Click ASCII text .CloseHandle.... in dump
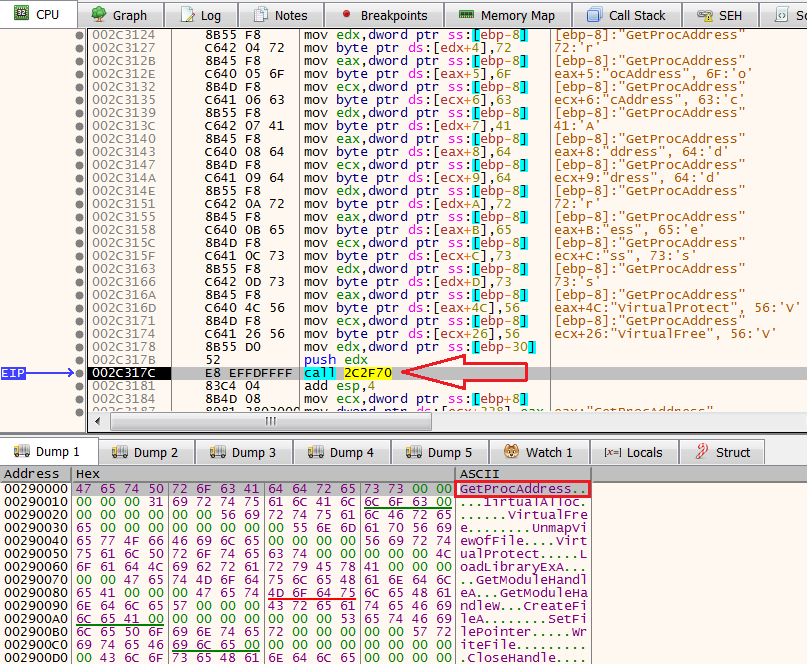This screenshot has height=664, width=807. point(523,658)
